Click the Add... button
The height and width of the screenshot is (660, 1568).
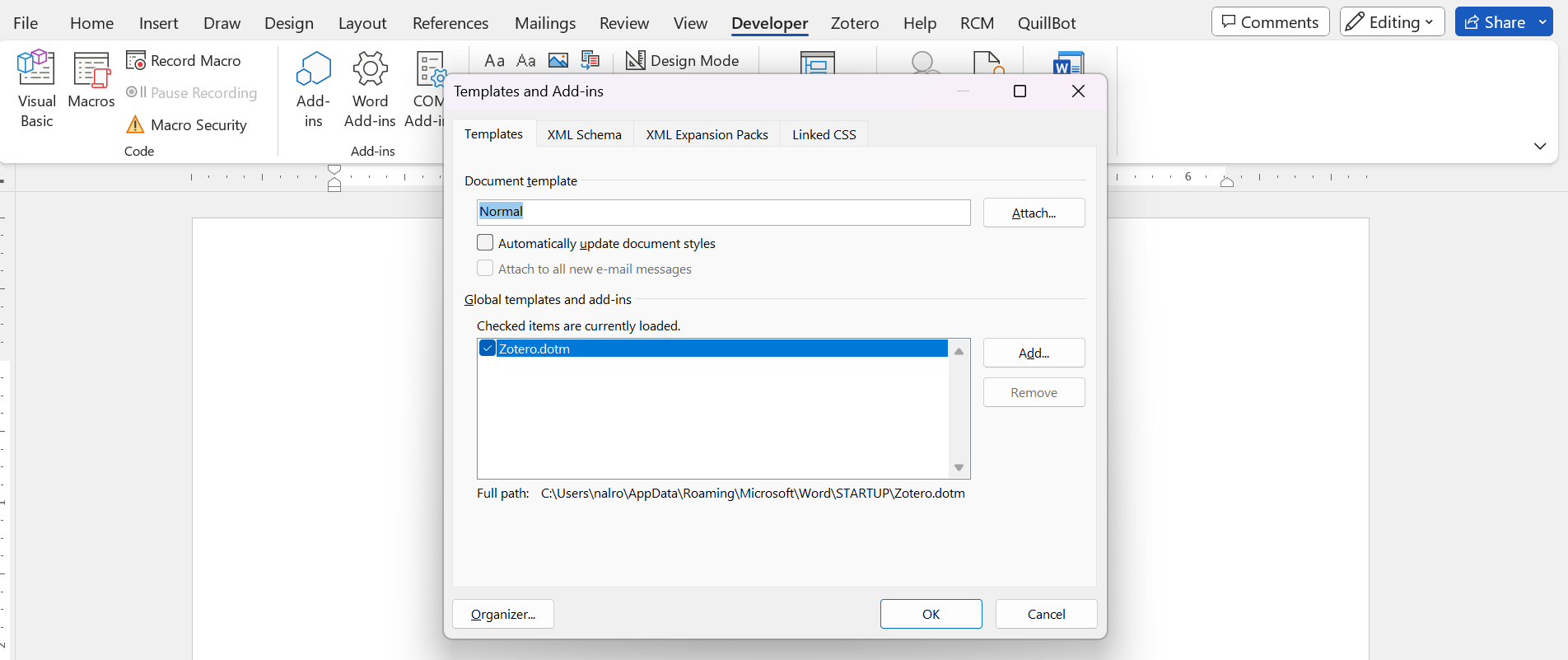pyautogui.click(x=1034, y=353)
